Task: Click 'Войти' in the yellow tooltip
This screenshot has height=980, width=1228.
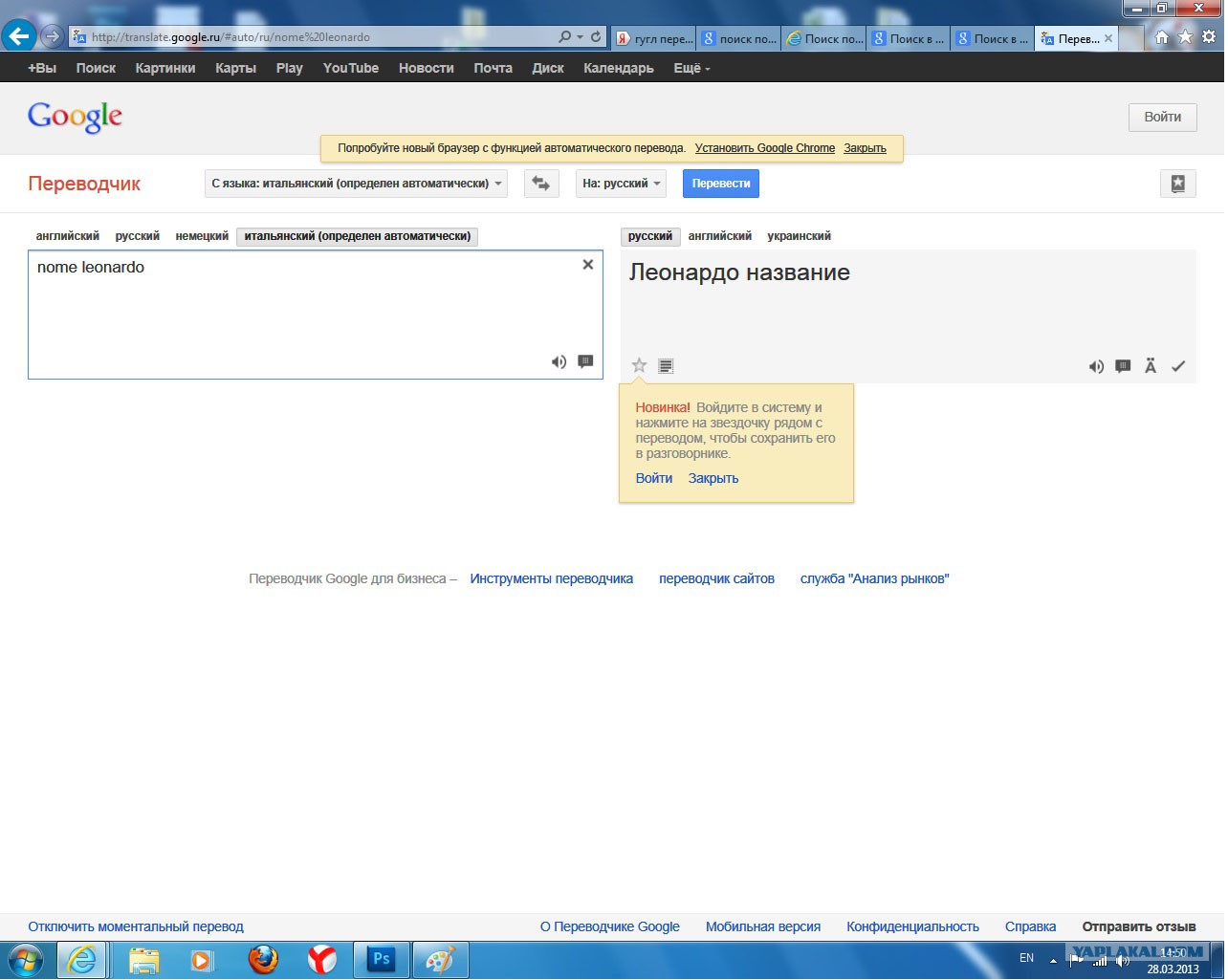Action: click(x=654, y=478)
